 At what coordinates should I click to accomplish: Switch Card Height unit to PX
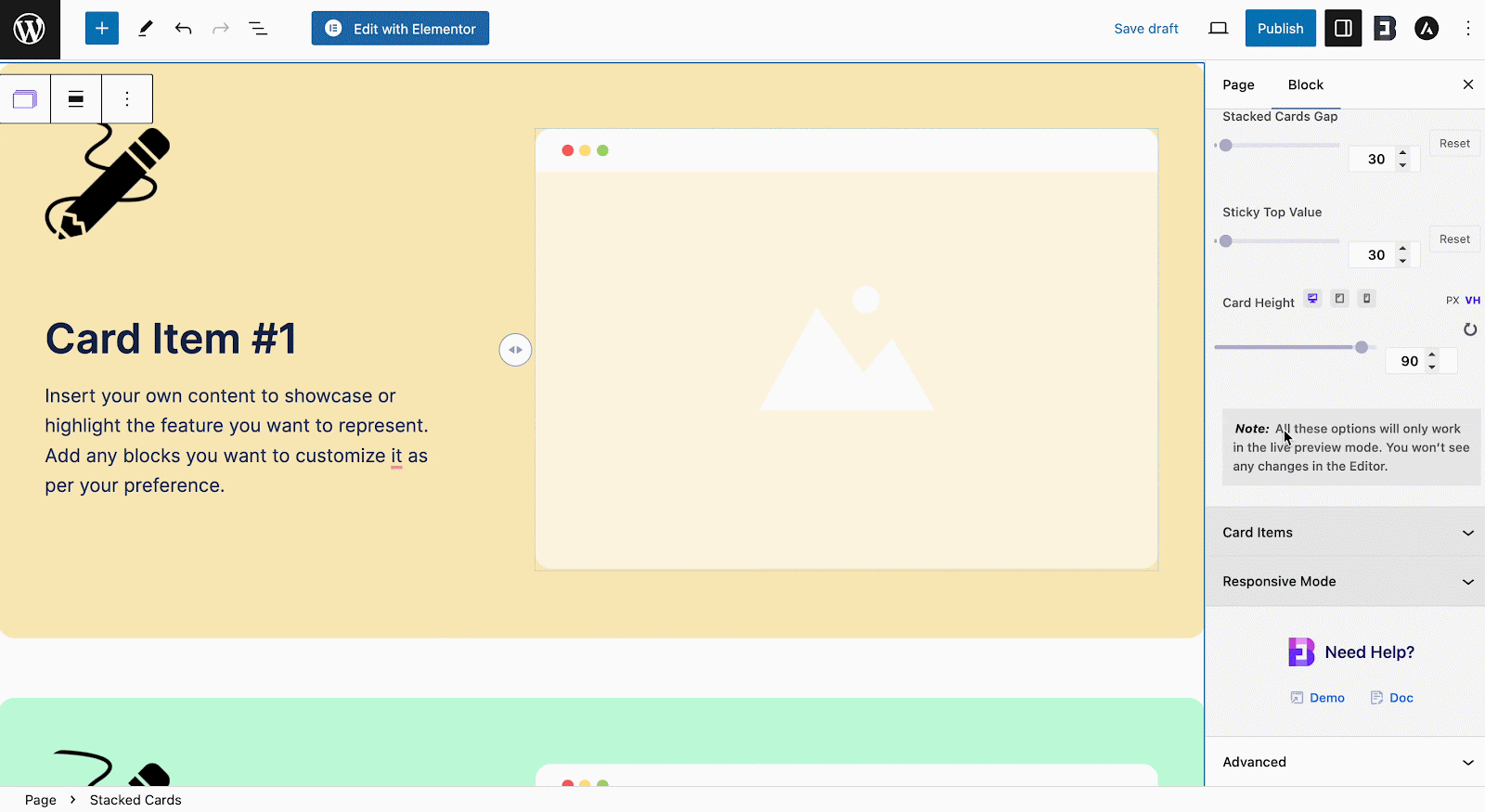click(x=1453, y=301)
